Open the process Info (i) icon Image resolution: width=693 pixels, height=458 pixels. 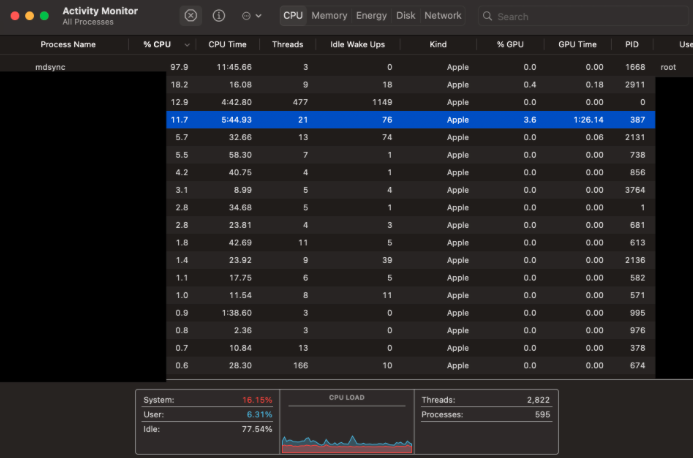click(219, 16)
